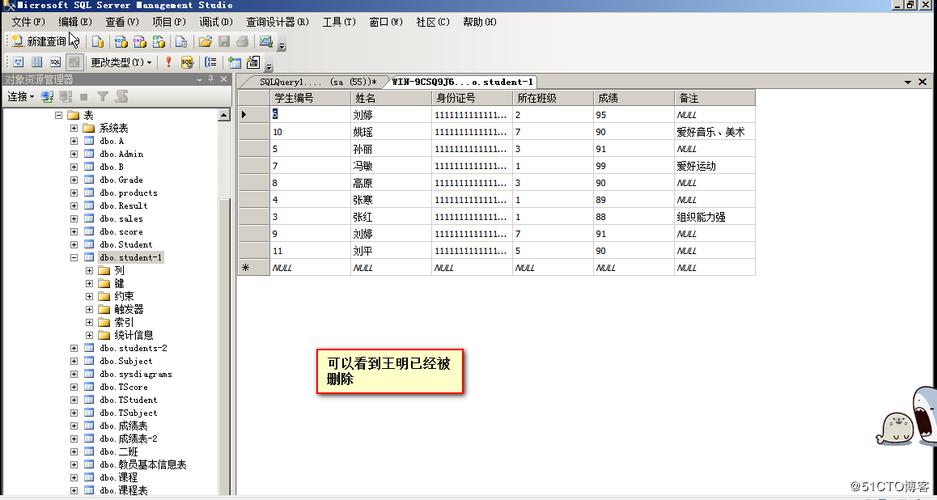Show the SQL pane using the SQL icon
The width and height of the screenshot is (937, 500).
[x=56, y=62]
